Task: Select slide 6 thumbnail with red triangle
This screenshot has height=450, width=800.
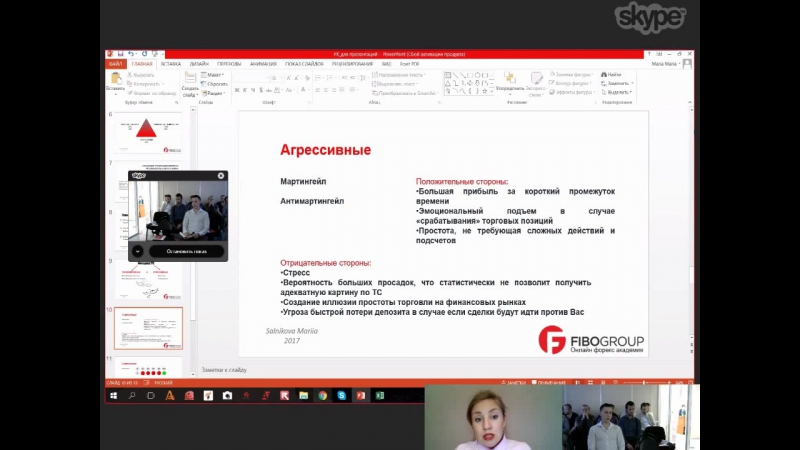Action: tap(148, 132)
